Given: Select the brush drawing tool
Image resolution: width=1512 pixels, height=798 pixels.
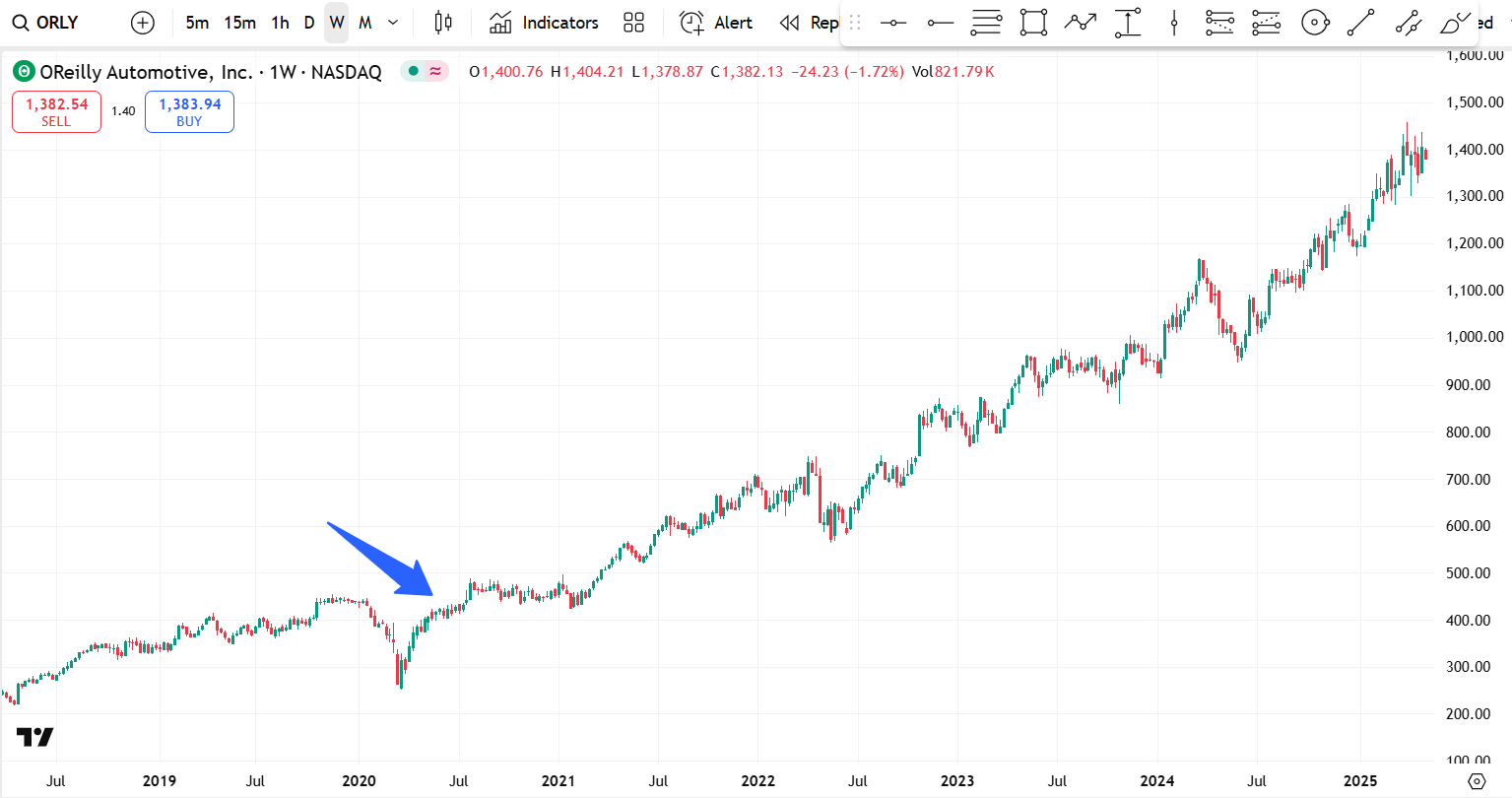Looking at the screenshot, I should click(1455, 22).
